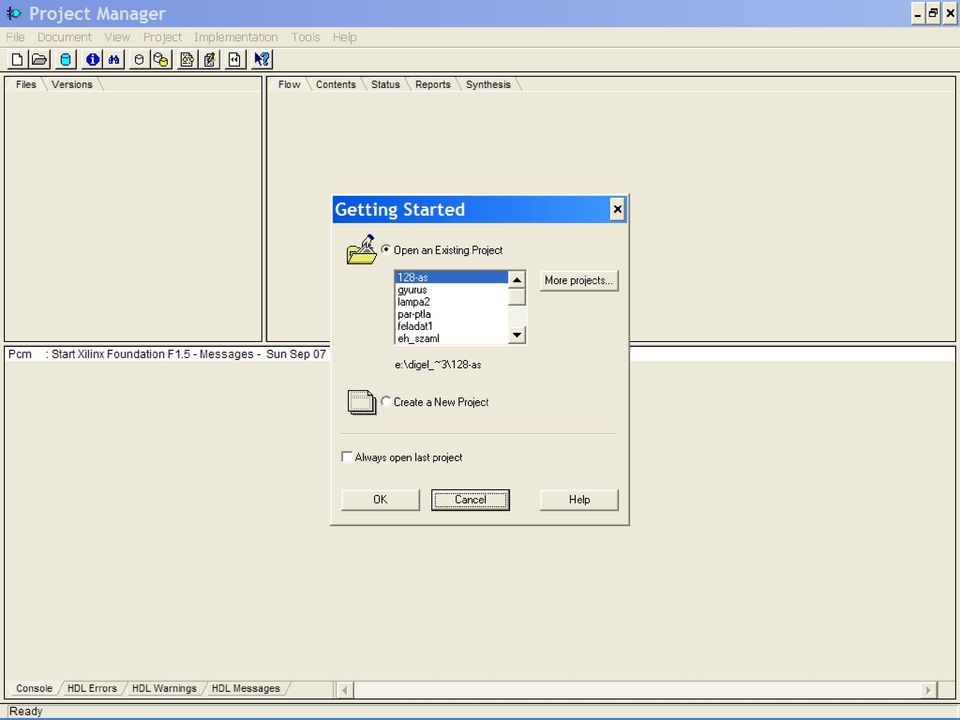Click the OK button
The width and height of the screenshot is (960, 720).
click(x=380, y=500)
